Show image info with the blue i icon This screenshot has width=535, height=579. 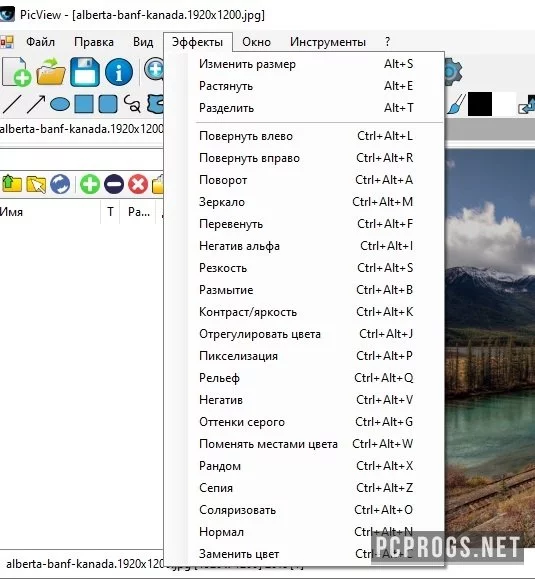(119, 72)
